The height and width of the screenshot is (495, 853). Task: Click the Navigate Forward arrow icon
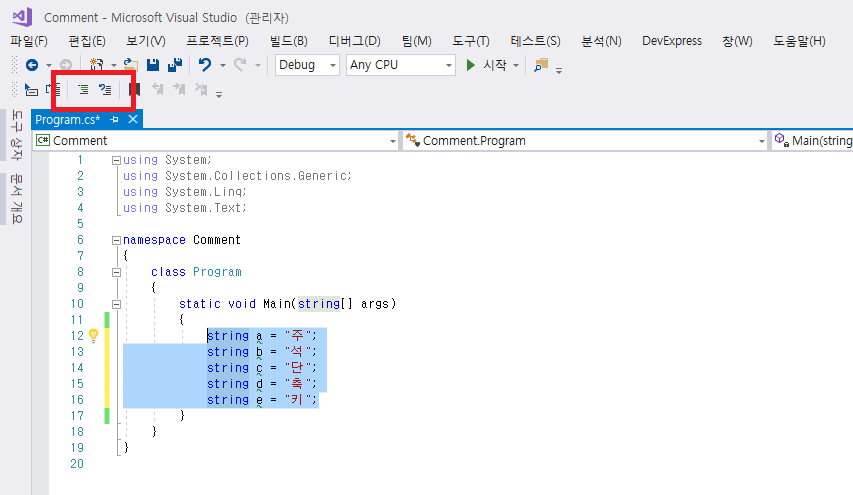click(66, 65)
